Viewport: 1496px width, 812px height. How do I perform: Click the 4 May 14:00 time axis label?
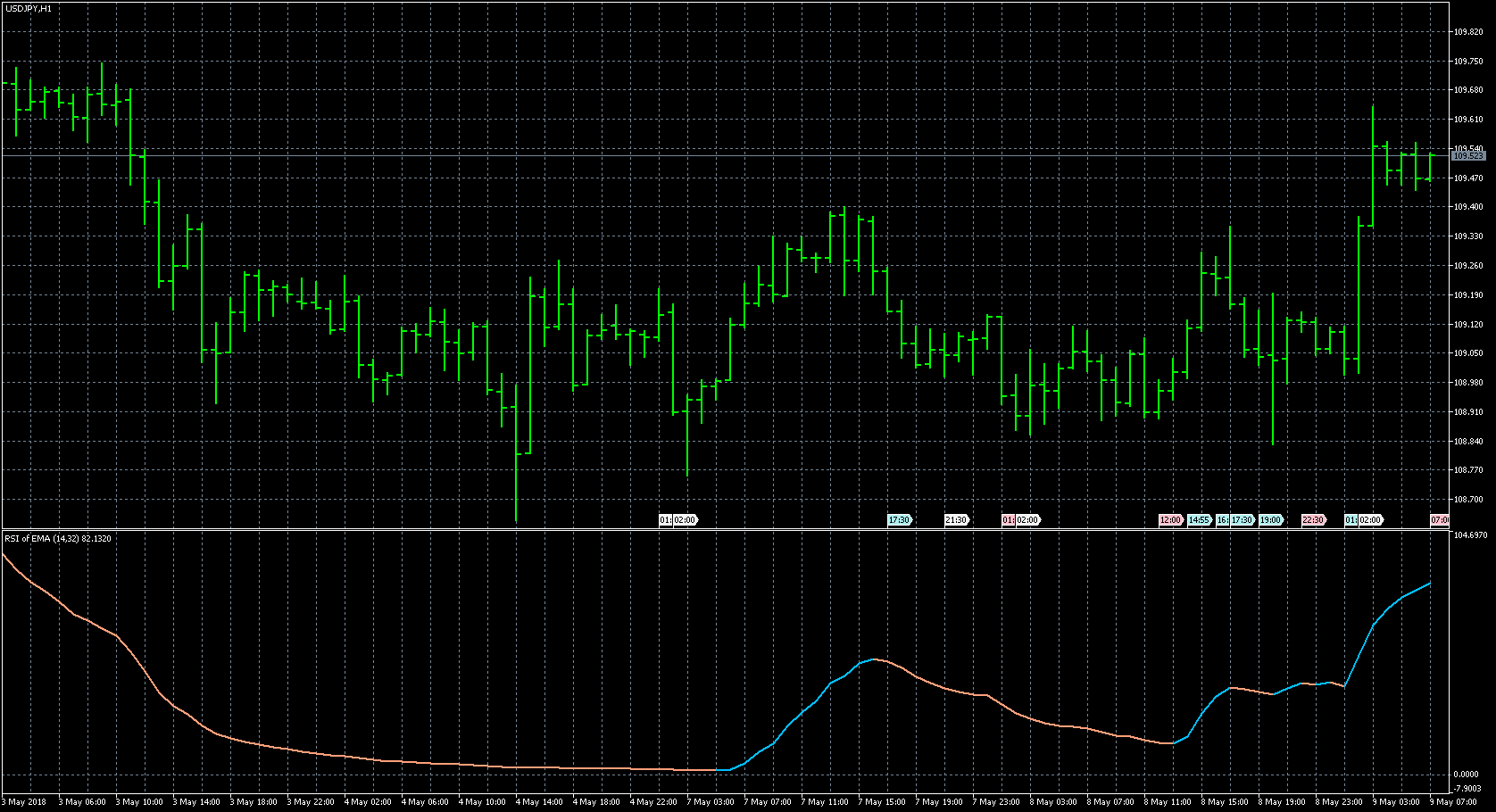pyautogui.click(x=540, y=802)
